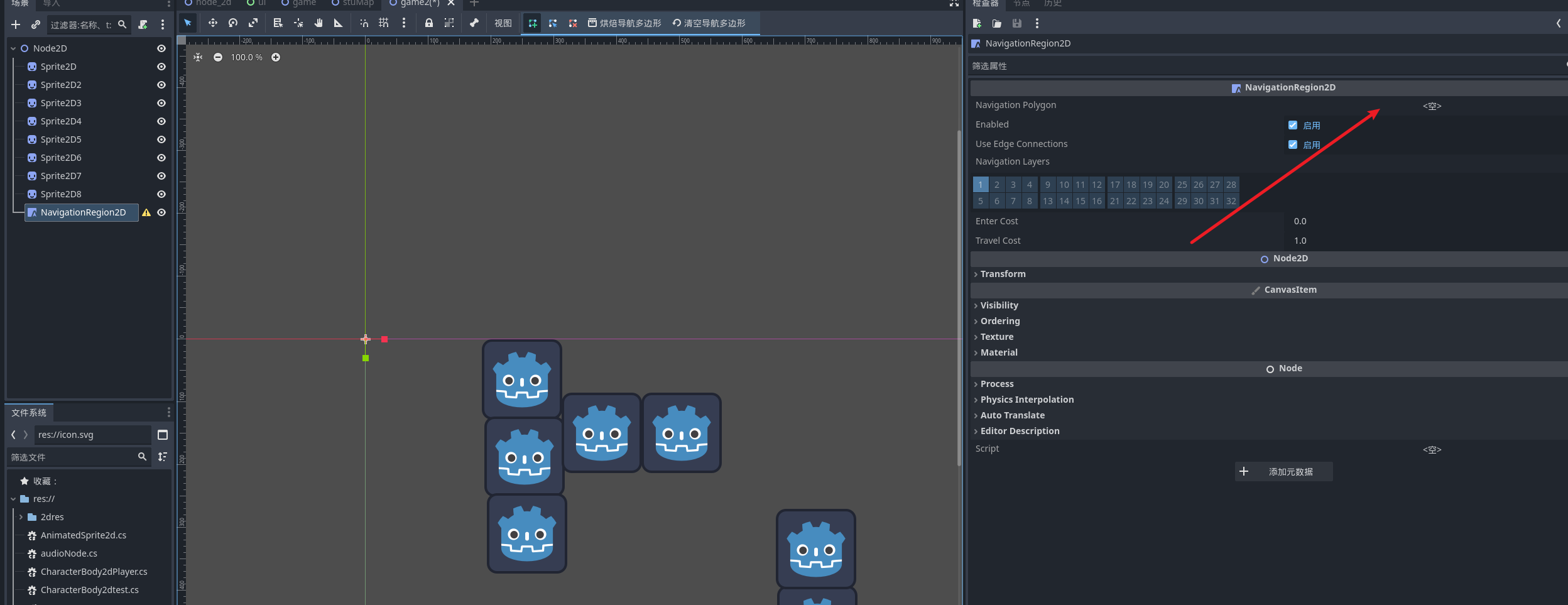Uncheck the Enabled 启用 checkbox
Image resolution: width=1568 pixels, height=605 pixels.
(x=1293, y=125)
